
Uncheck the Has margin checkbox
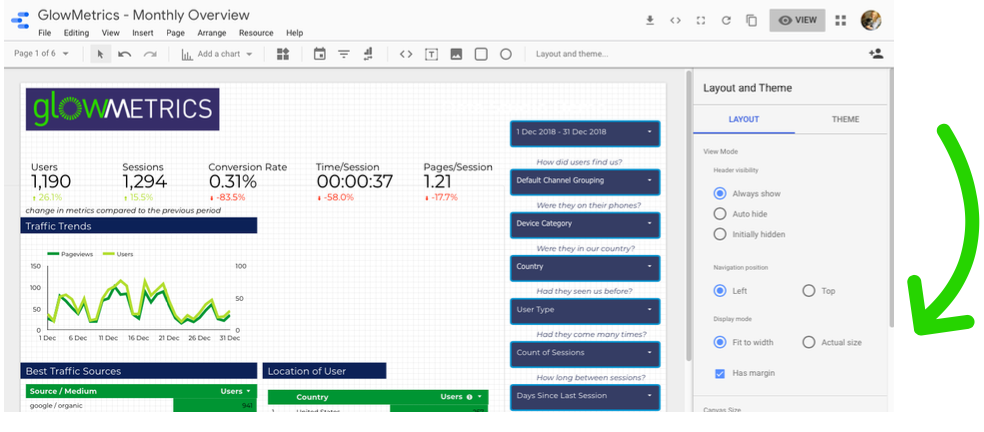point(720,373)
